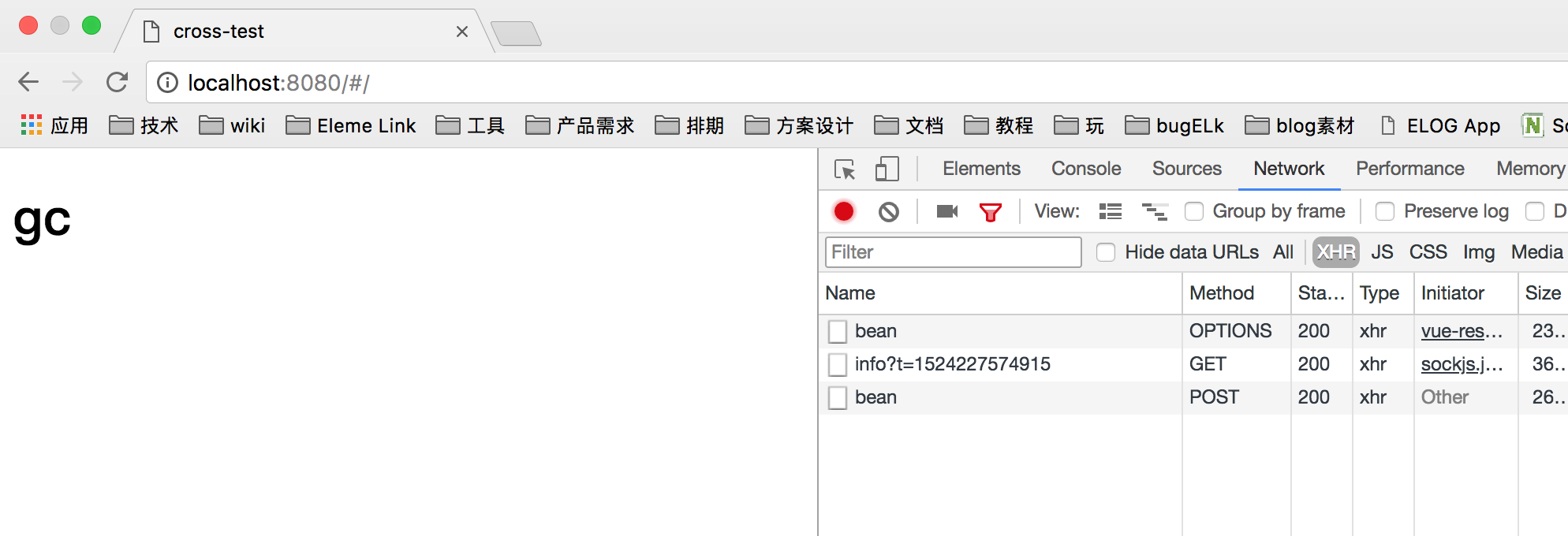Viewport: 1568px width, 536px height.
Task: Show the overview waterfall view icon
Action: click(x=1155, y=211)
